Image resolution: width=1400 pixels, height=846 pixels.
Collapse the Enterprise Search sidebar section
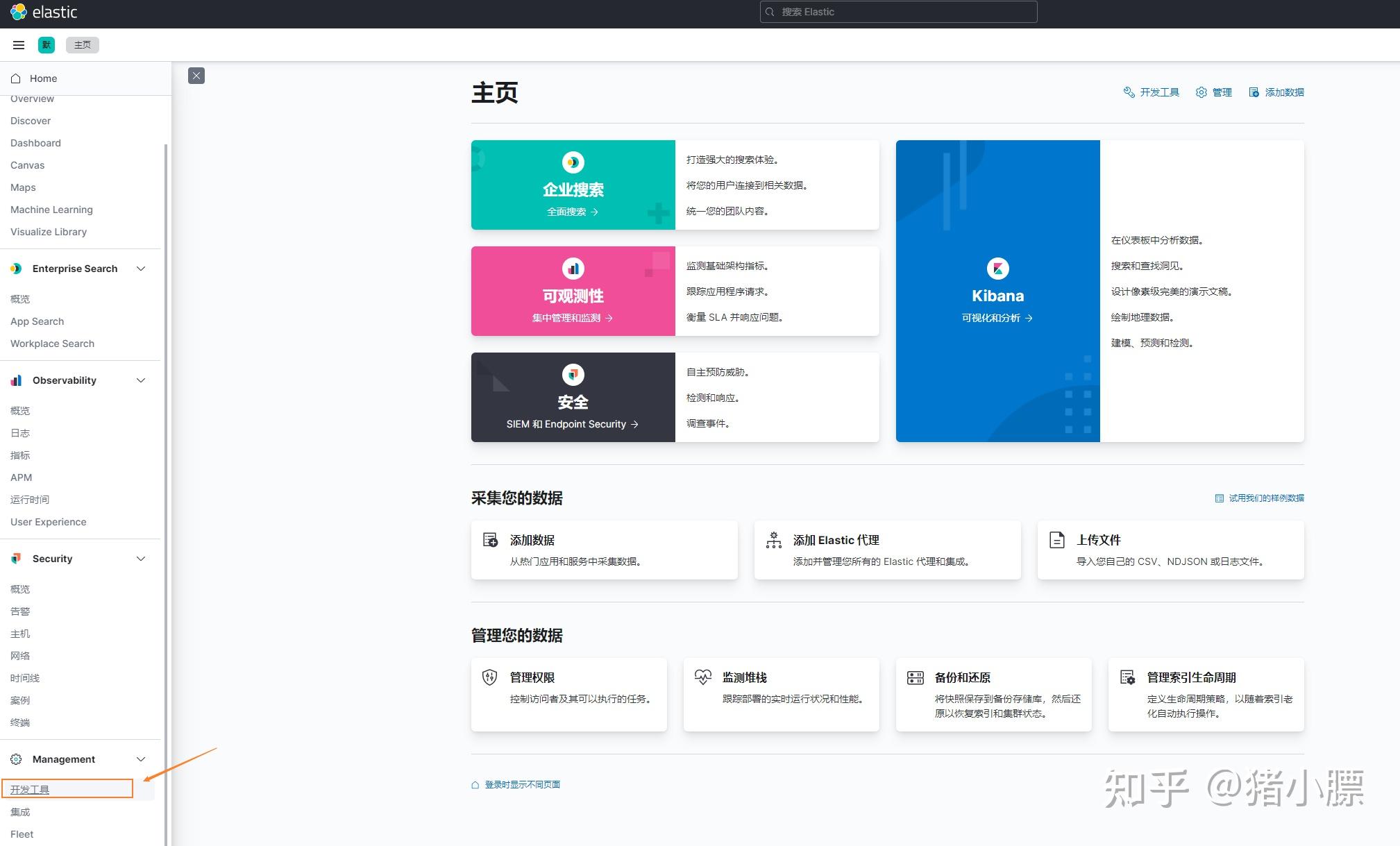click(141, 269)
